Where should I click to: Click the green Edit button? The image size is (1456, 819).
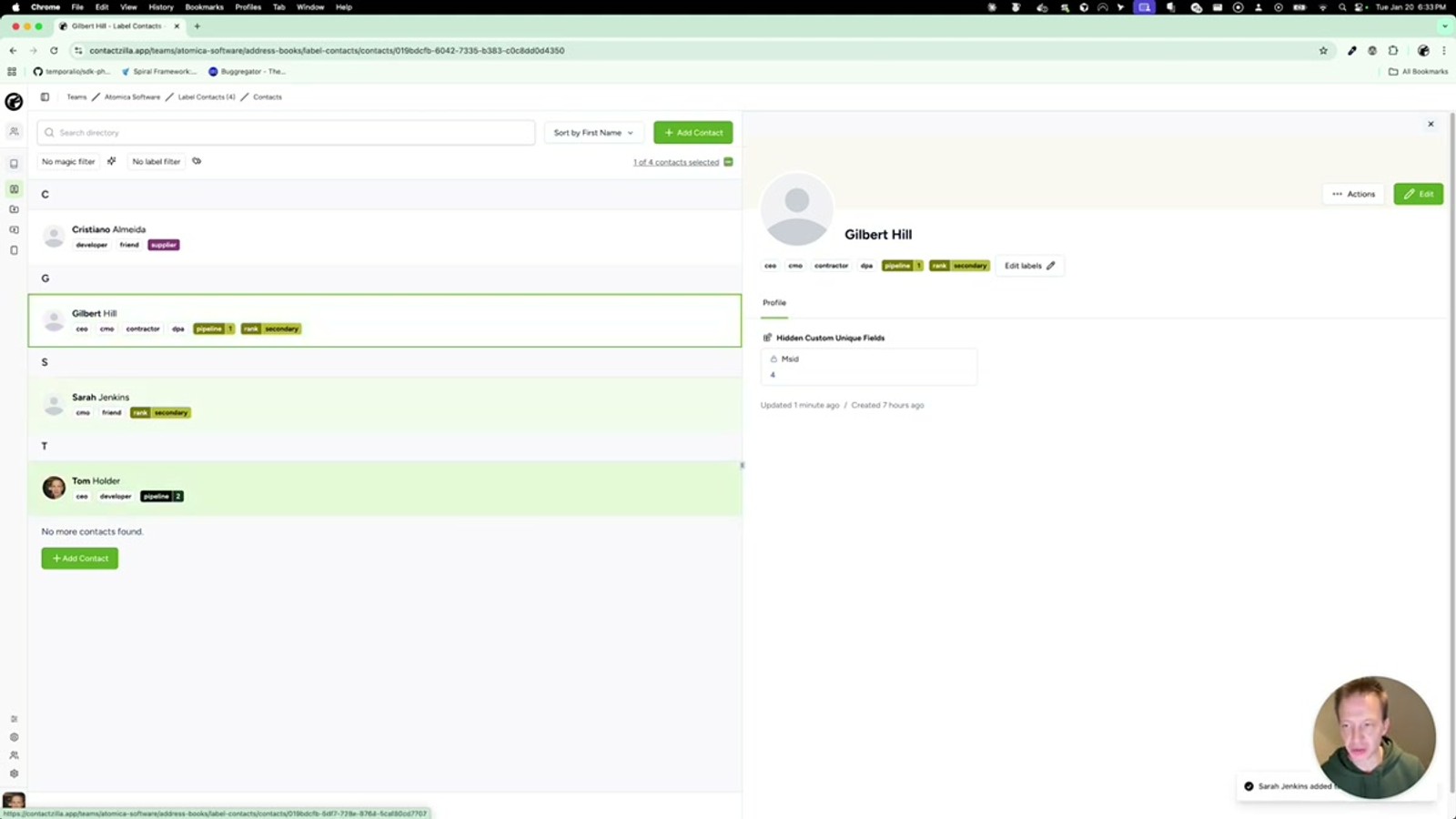1419,194
